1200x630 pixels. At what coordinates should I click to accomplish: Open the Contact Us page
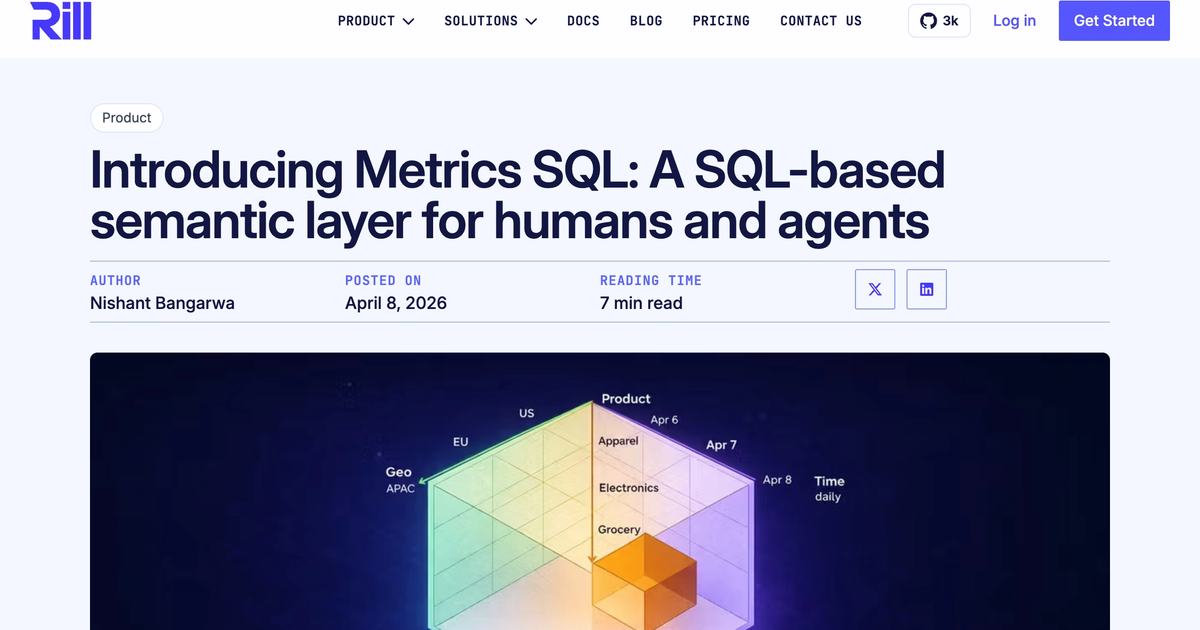tap(821, 20)
